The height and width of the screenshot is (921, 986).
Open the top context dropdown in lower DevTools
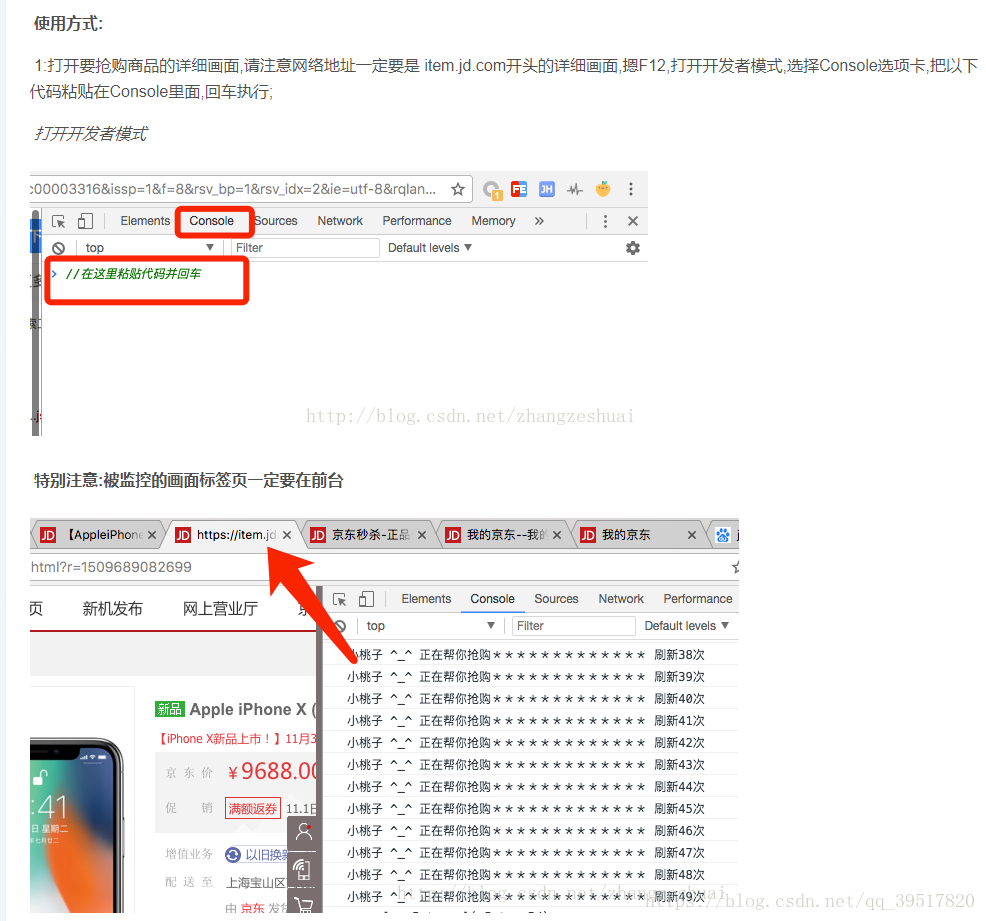(430, 626)
